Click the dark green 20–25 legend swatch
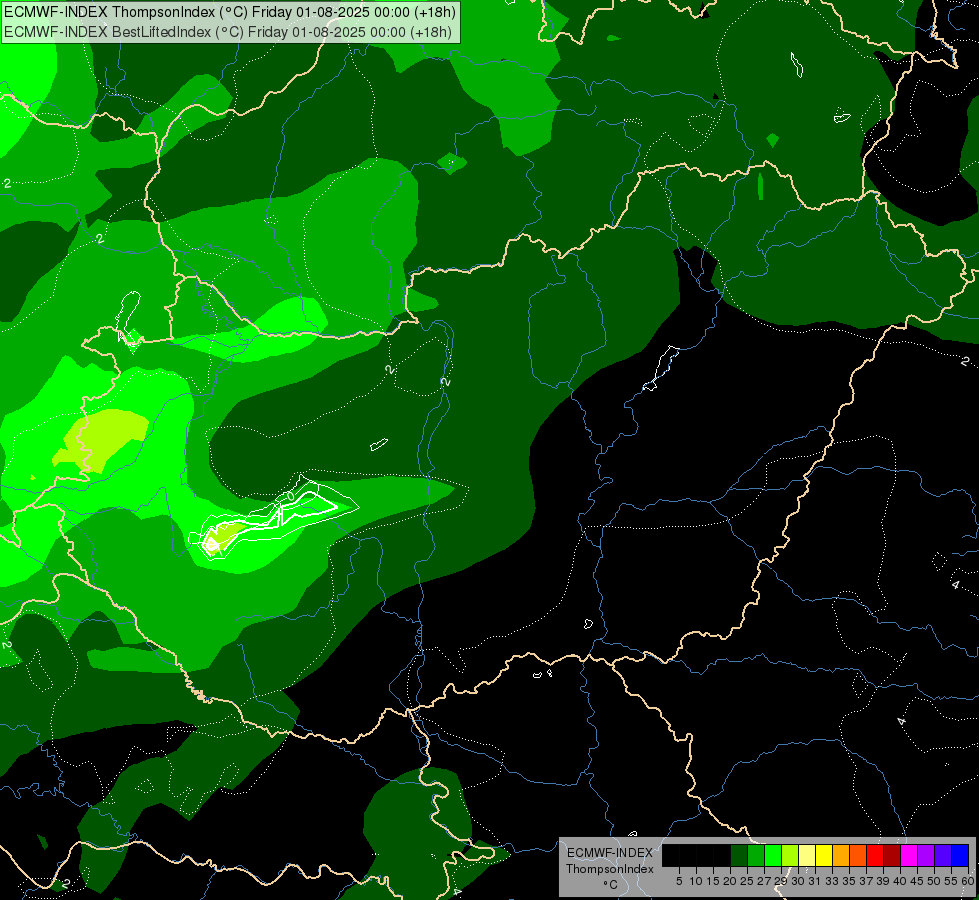The height and width of the screenshot is (900, 979). click(x=739, y=855)
